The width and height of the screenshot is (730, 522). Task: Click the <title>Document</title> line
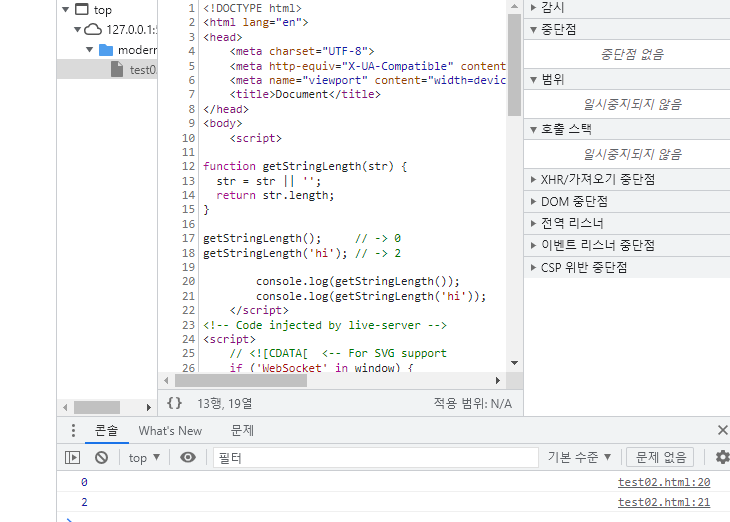[x=305, y=94]
